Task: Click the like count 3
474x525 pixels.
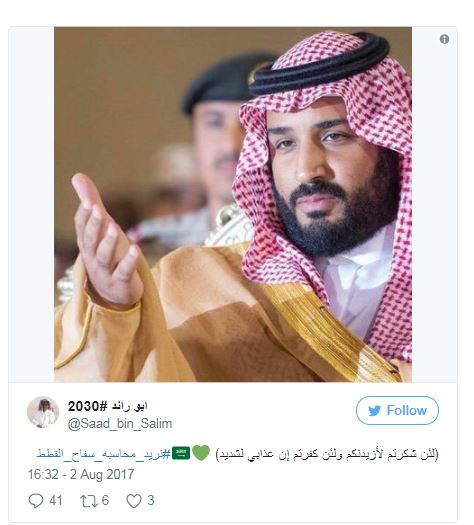Action: coord(151,501)
